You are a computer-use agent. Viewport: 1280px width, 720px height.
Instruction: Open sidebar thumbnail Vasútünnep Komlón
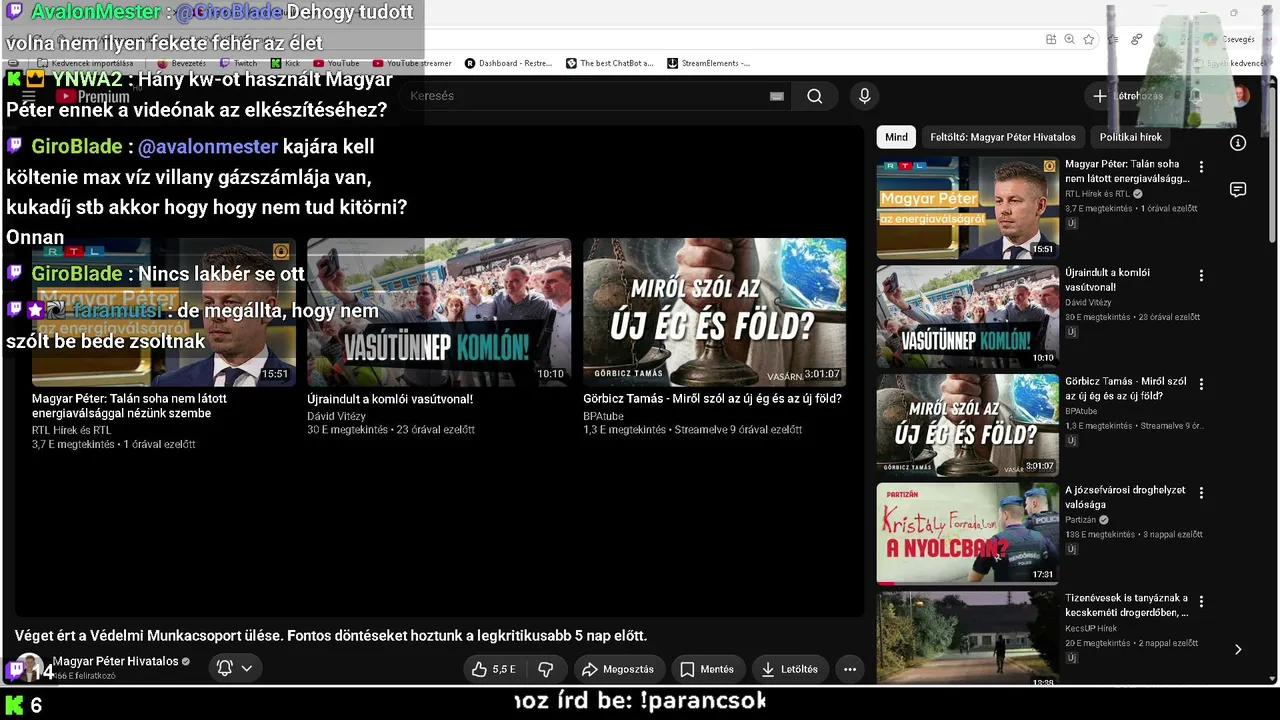click(967, 317)
